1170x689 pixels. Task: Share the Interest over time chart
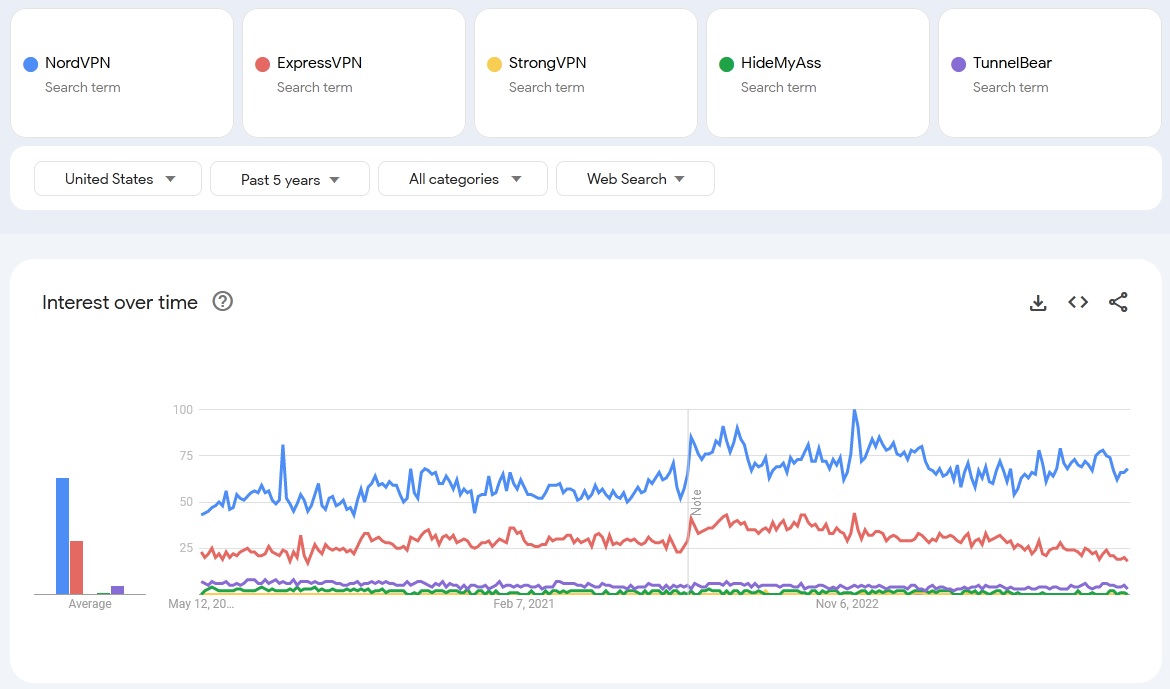tap(1118, 302)
